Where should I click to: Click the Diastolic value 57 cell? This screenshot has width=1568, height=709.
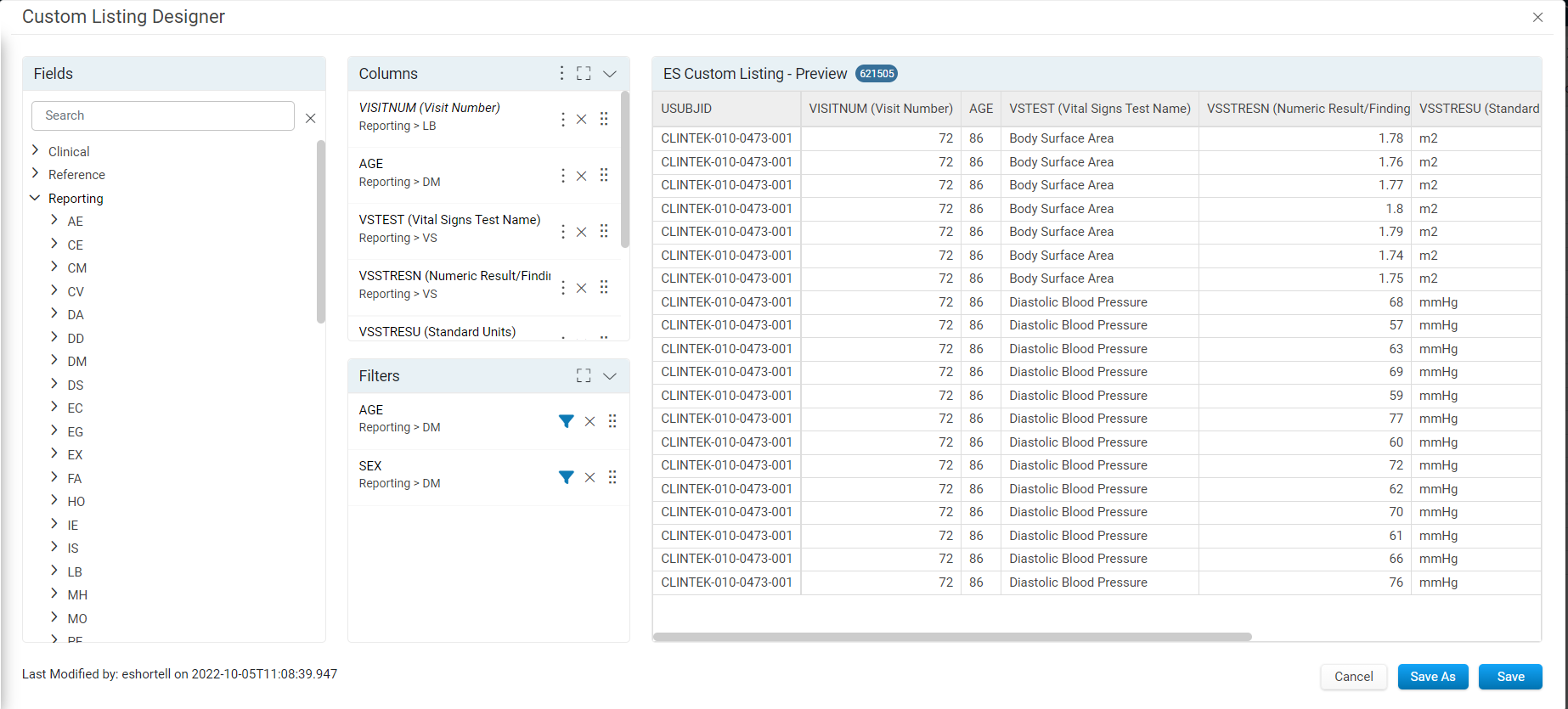(1305, 325)
